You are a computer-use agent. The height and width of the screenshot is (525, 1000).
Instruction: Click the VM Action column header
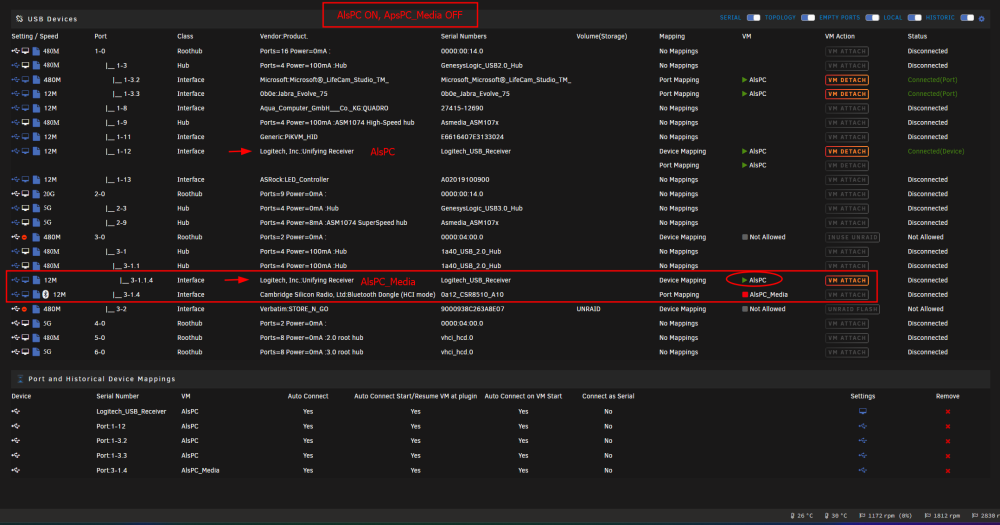click(840, 36)
